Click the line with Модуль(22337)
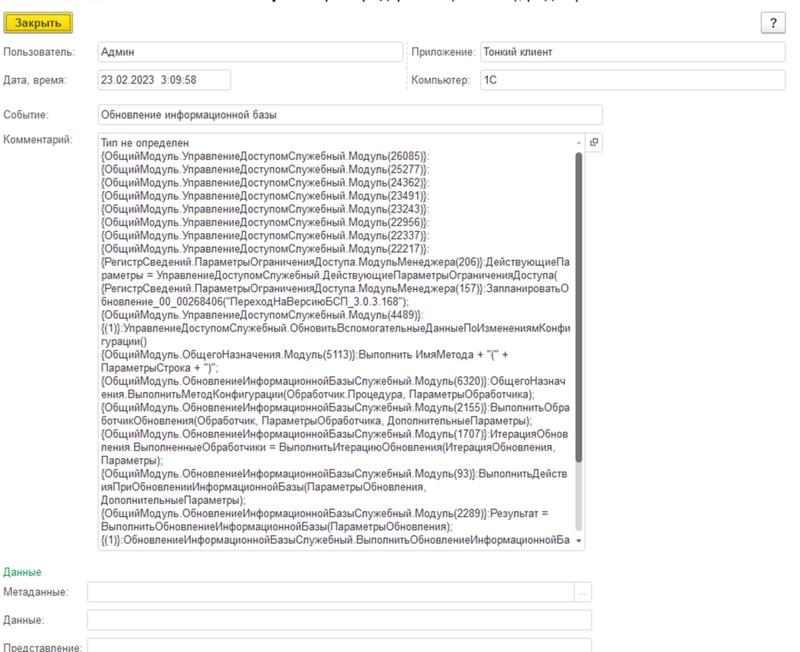This screenshot has width=800, height=652. [x=265, y=236]
